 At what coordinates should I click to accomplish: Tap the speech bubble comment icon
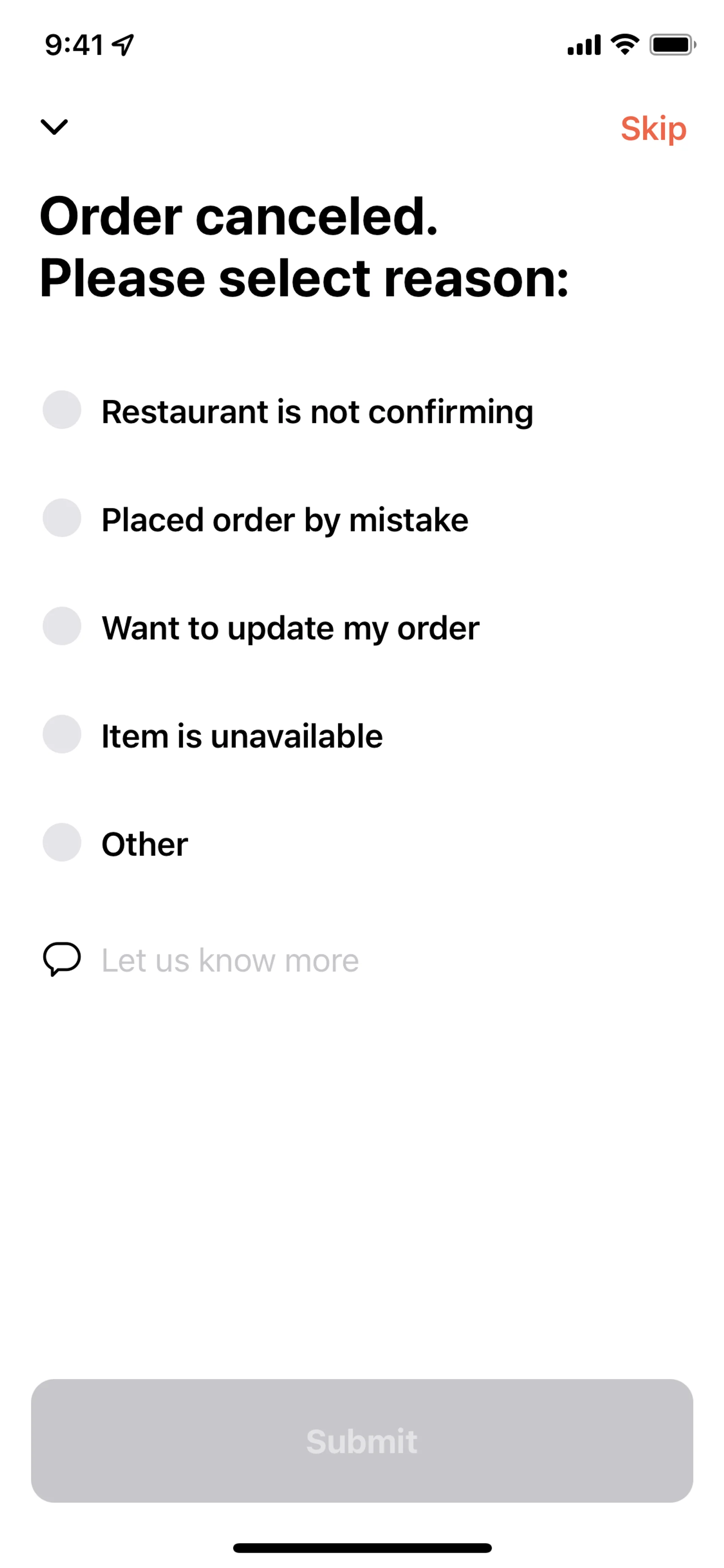(61, 959)
